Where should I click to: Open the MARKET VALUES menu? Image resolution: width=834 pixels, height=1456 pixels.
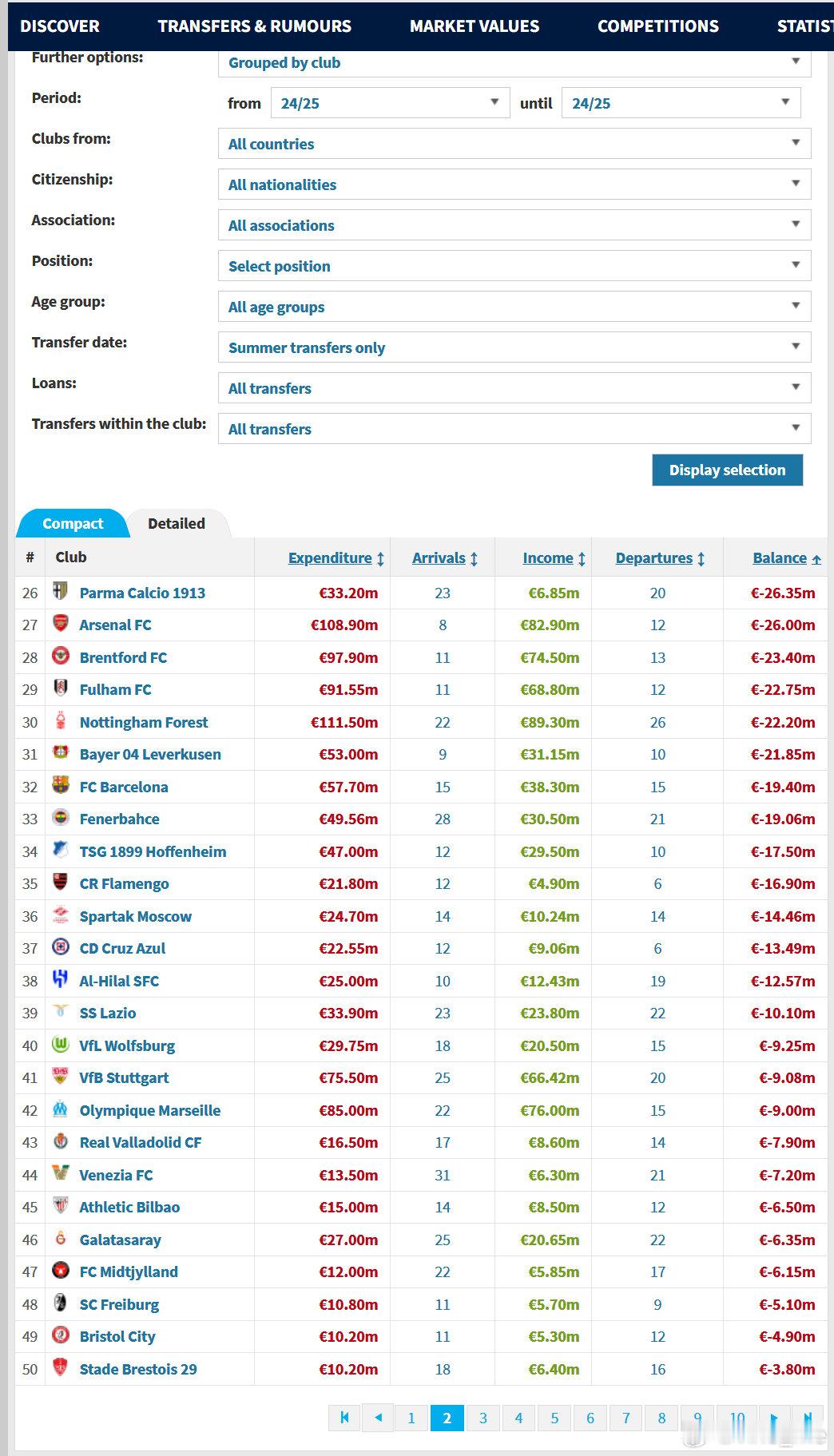click(x=475, y=26)
